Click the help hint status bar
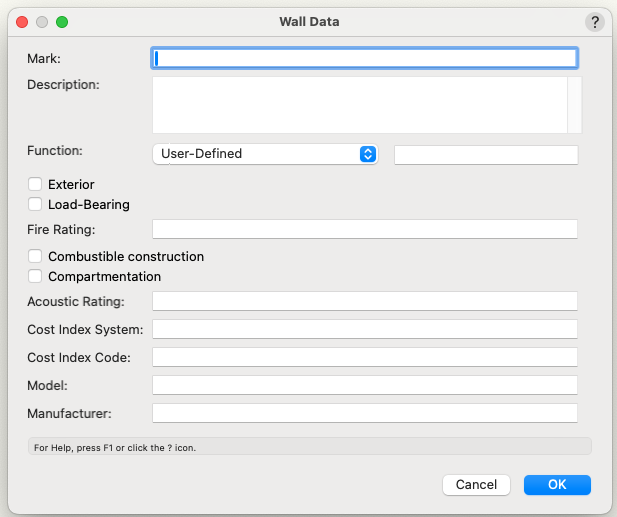The image size is (617, 517). 309,447
